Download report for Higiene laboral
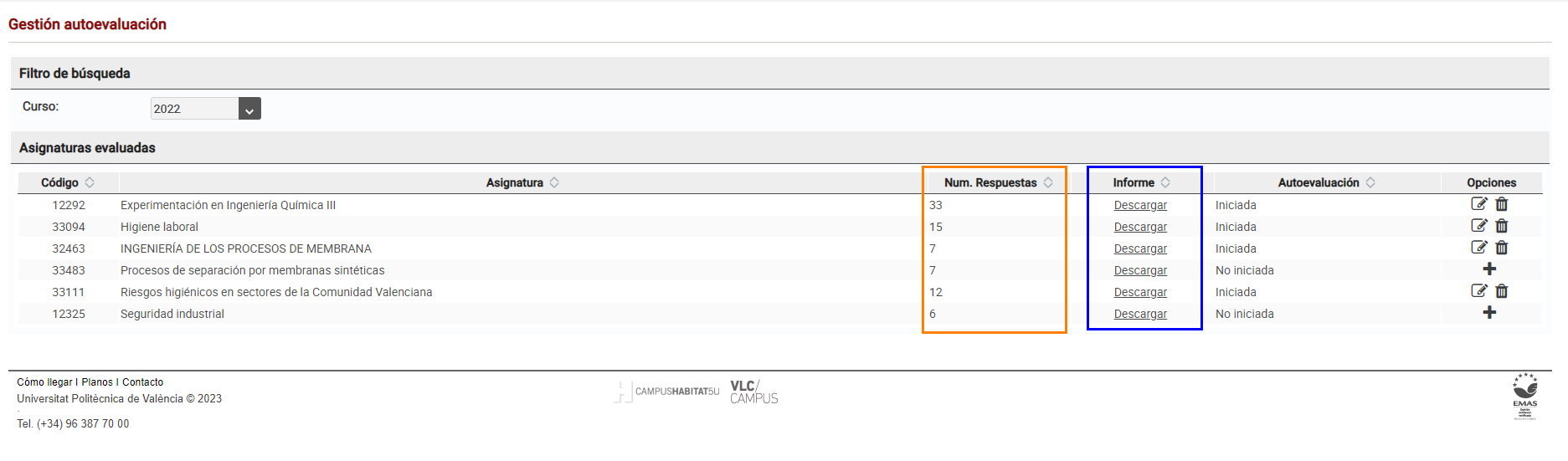1568x461 pixels. [1140, 227]
